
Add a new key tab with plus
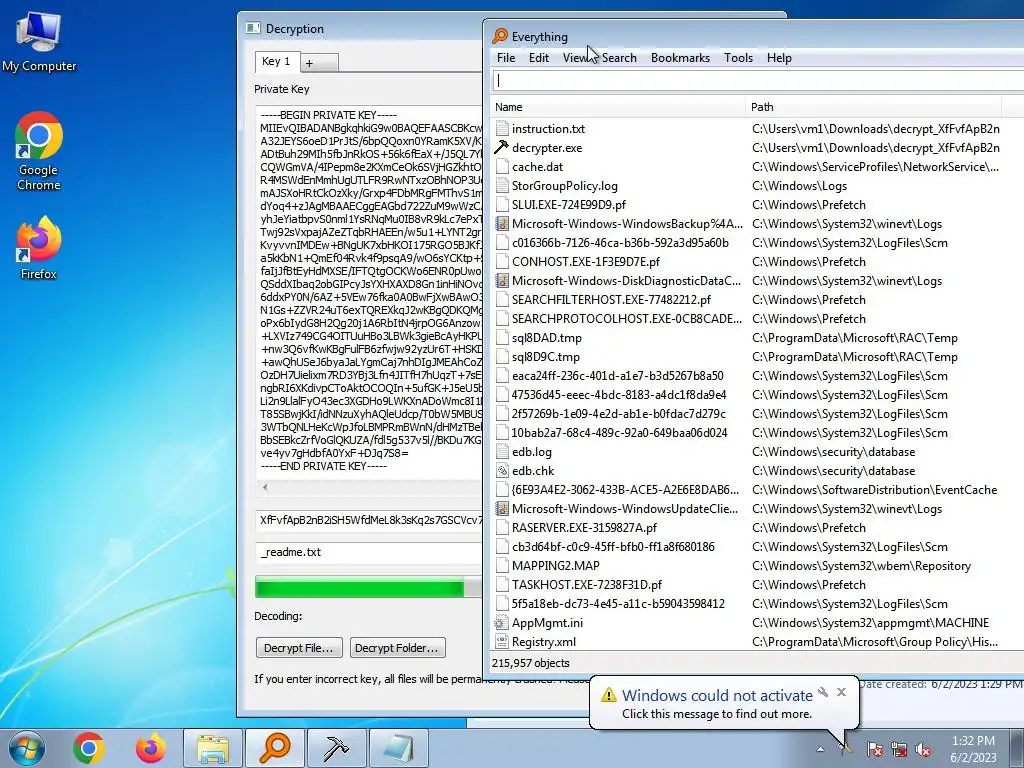(319, 63)
